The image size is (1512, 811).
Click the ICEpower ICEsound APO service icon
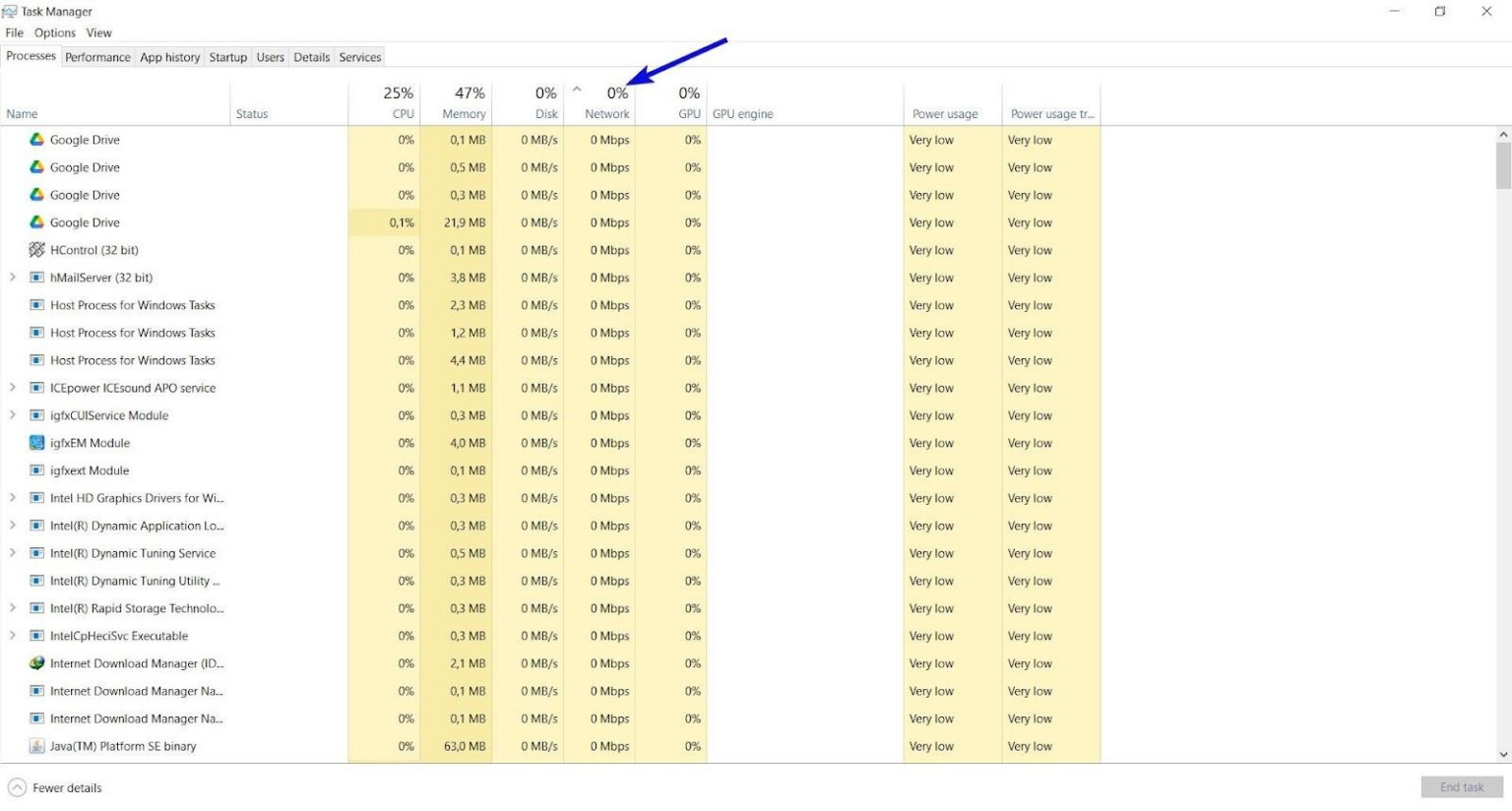coord(36,388)
